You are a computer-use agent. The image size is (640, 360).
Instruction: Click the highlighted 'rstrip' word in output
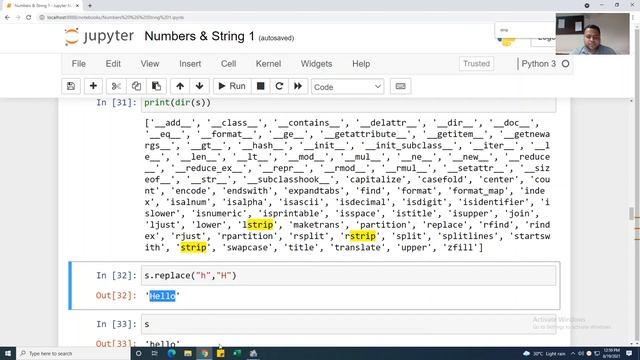[360, 236]
